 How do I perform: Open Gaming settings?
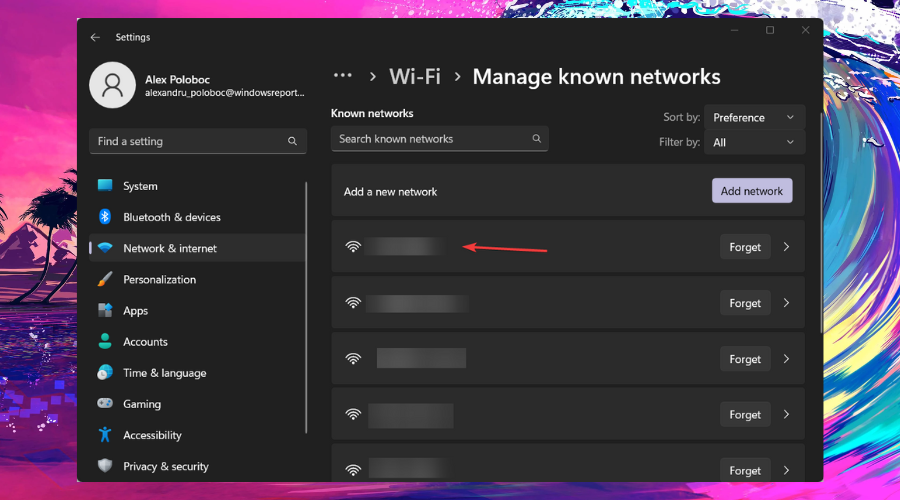[x=197, y=404]
